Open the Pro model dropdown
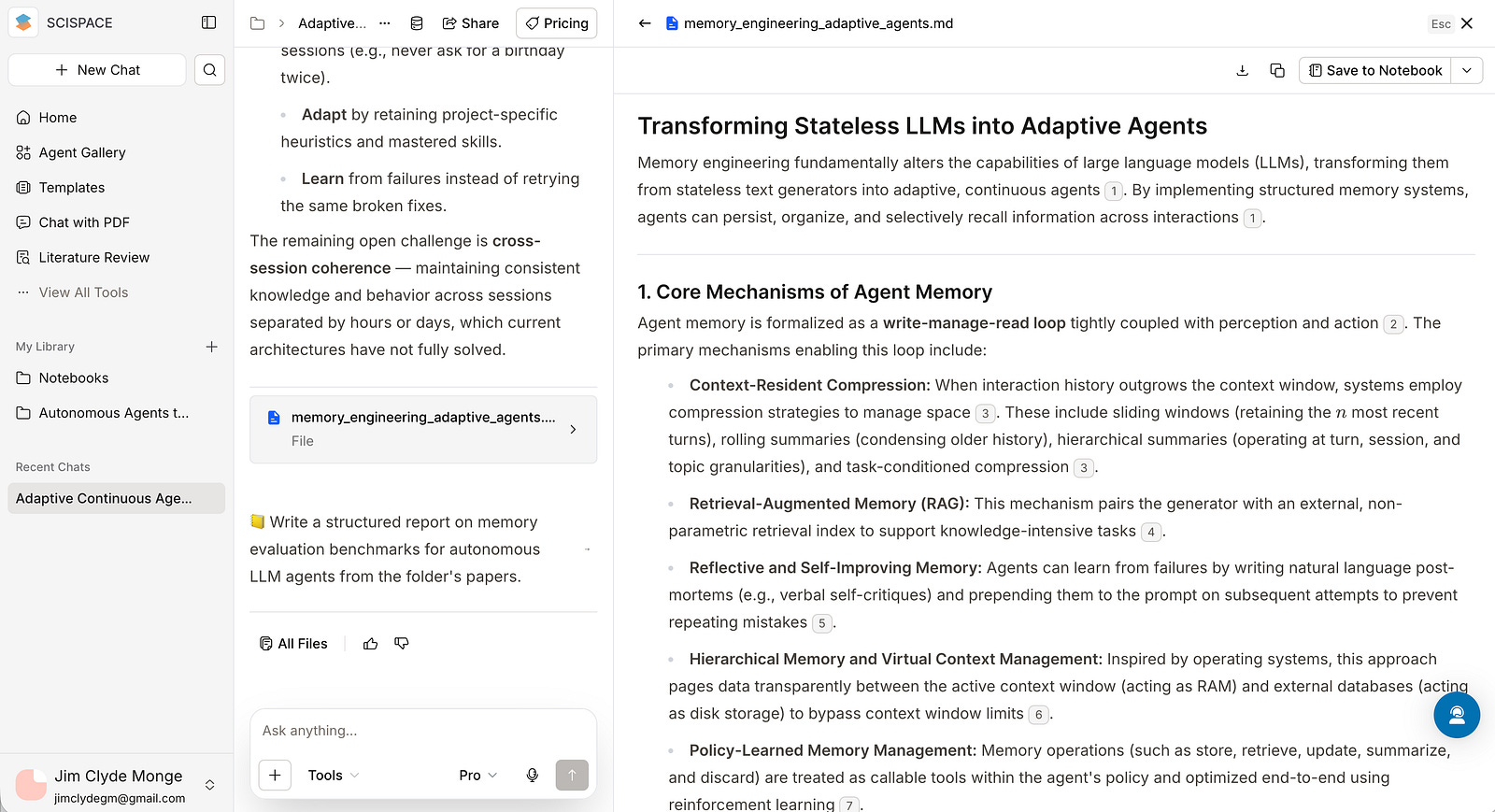The width and height of the screenshot is (1495, 812). (x=478, y=776)
